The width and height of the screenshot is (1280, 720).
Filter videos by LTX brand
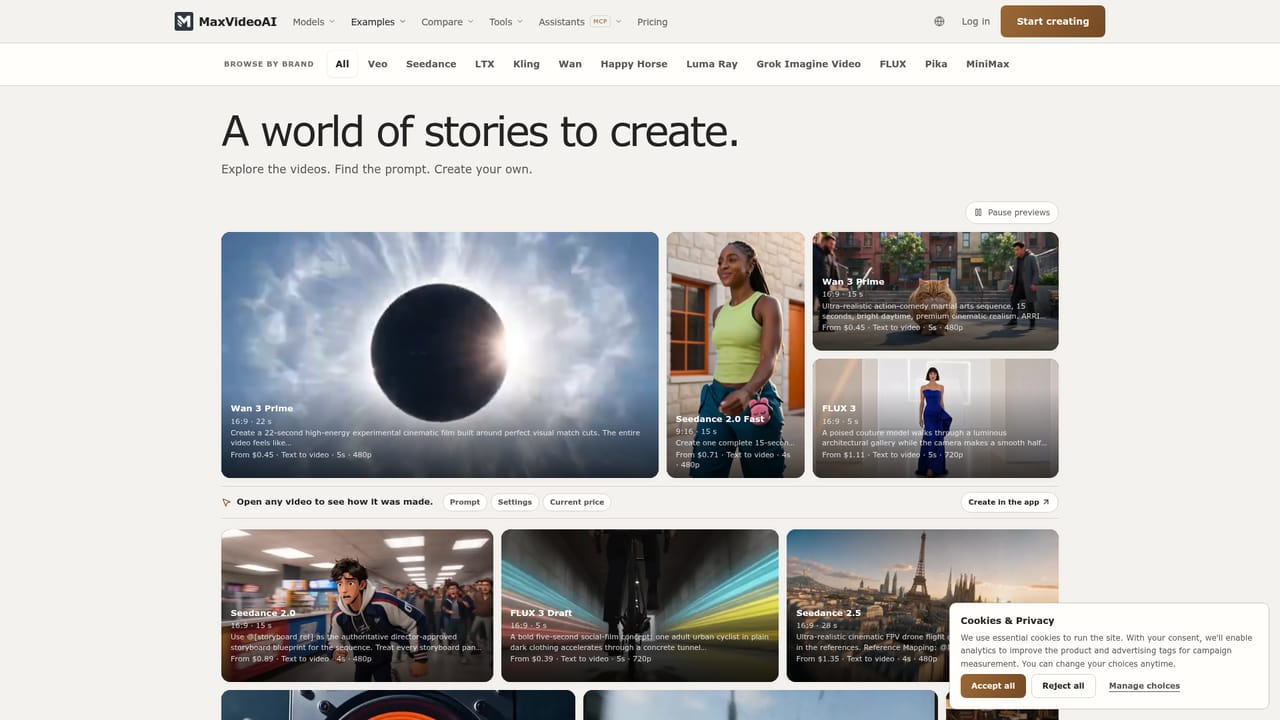point(485,64)
